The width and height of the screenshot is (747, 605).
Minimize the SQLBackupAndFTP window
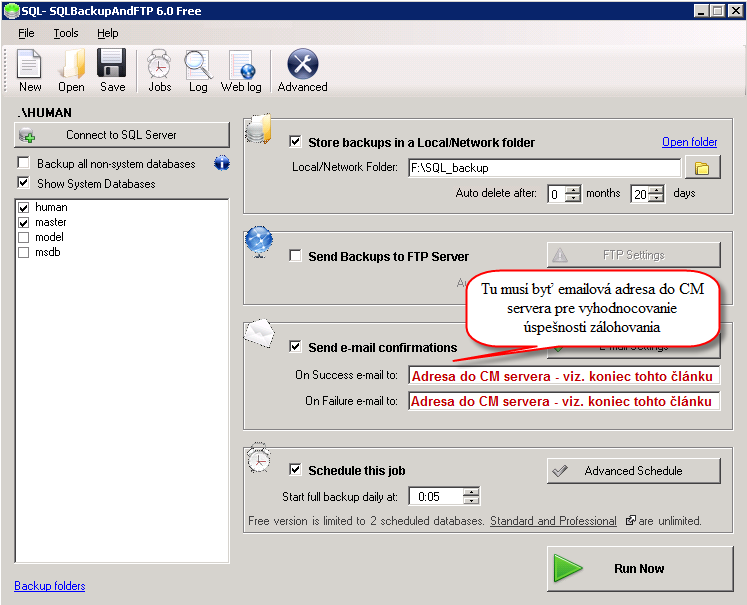coord(700,10)
